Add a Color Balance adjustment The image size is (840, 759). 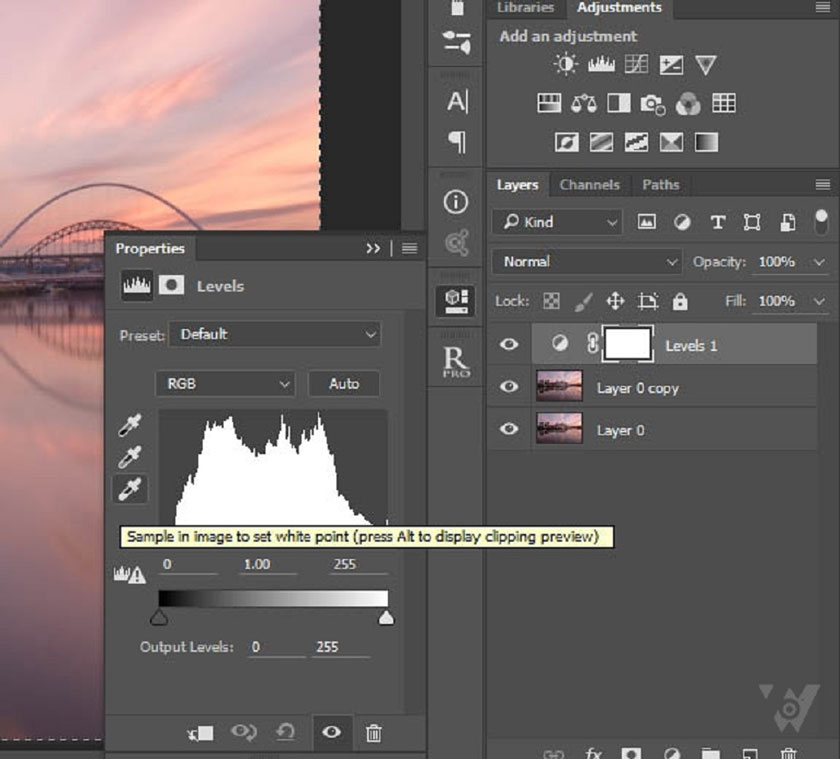point(584,103)
